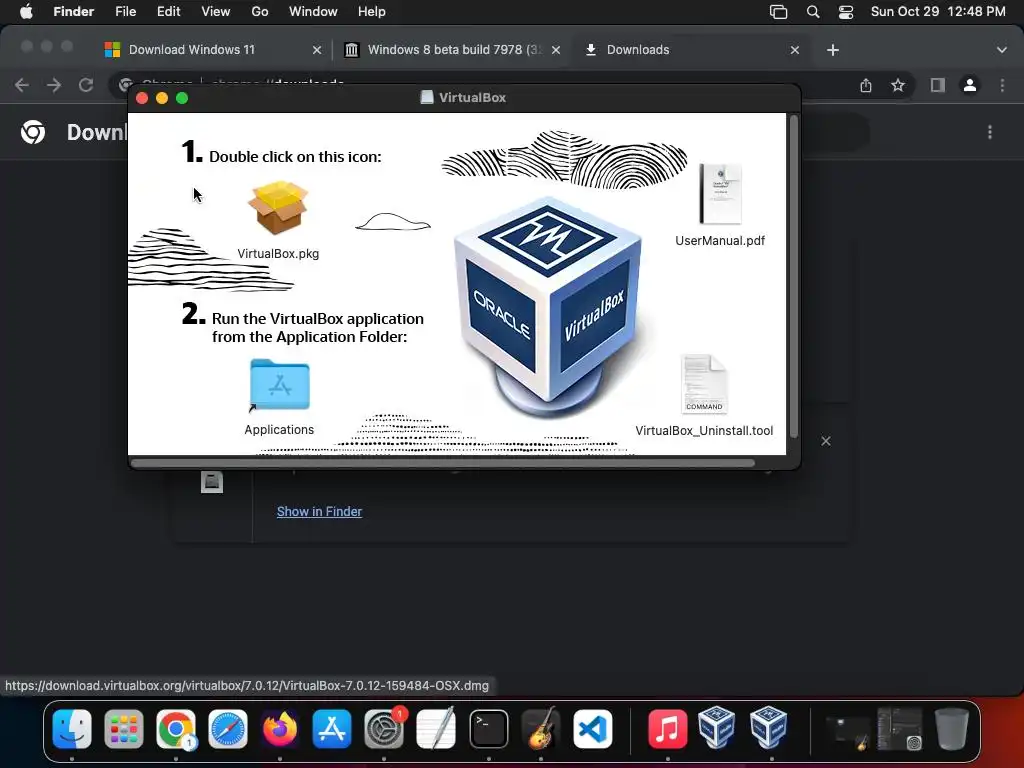Open Visual Studio Code from the Dock
Screen dimensions: 1024x768
click(593, 729)
